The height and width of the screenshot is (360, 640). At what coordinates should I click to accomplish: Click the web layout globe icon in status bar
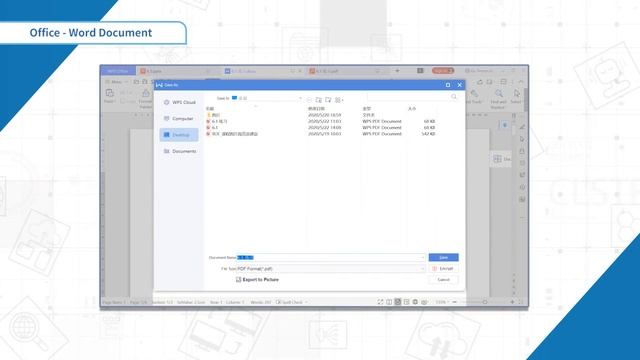pyautogui.click(x=415, y=302)
